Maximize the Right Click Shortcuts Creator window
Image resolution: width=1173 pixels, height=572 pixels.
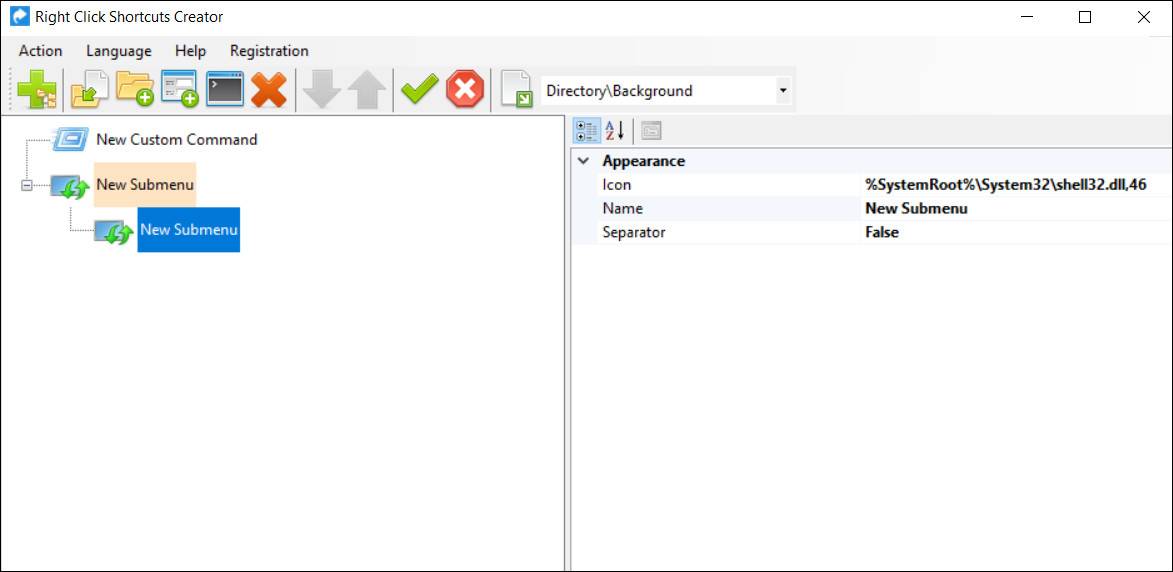pyautogui.click(x=1085, y=17)
